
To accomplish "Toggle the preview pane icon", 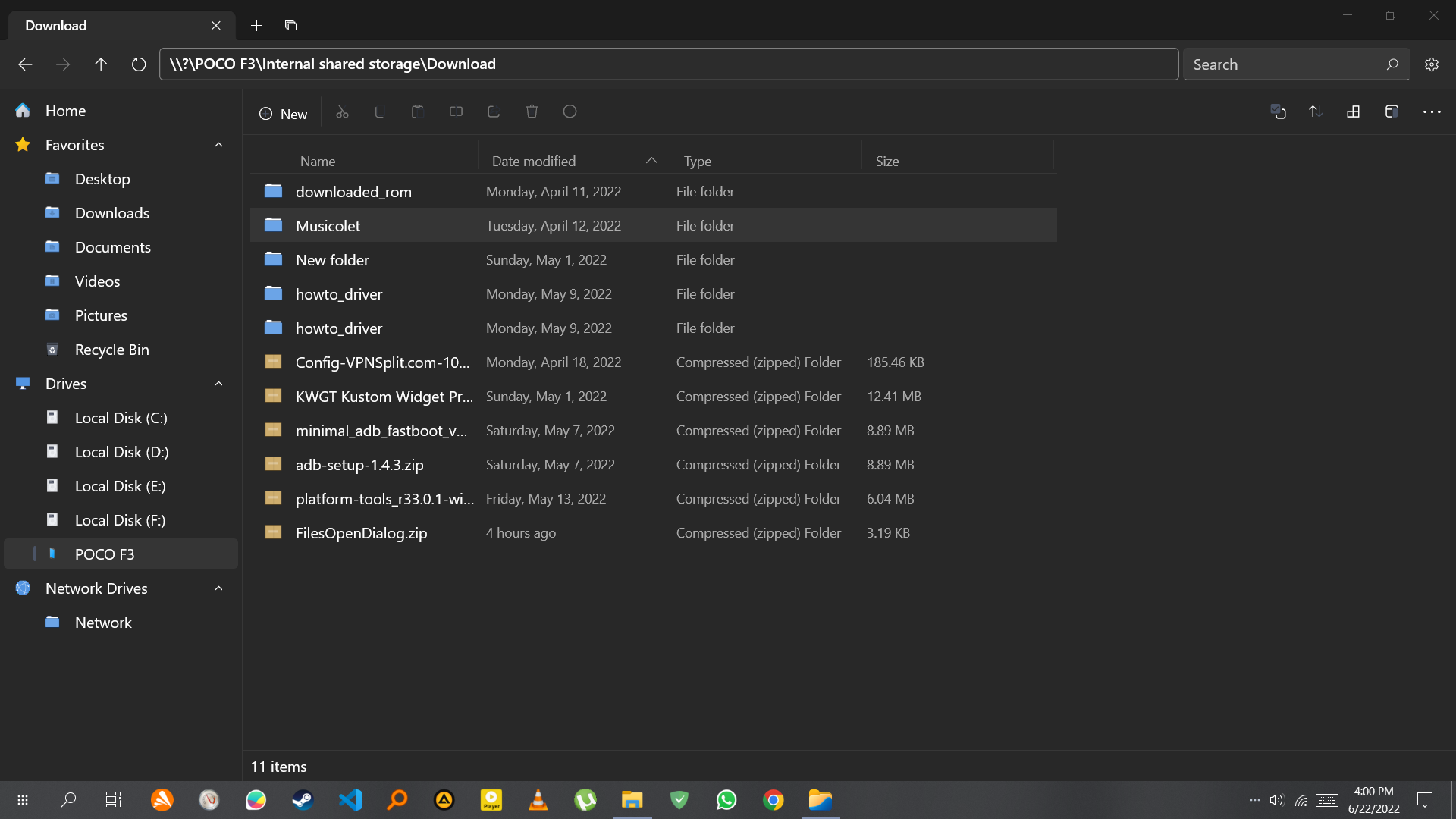I will [x=1391, y=112].
